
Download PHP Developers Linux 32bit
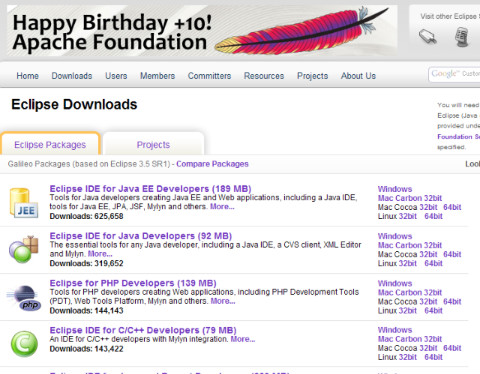tap(408, 311)
